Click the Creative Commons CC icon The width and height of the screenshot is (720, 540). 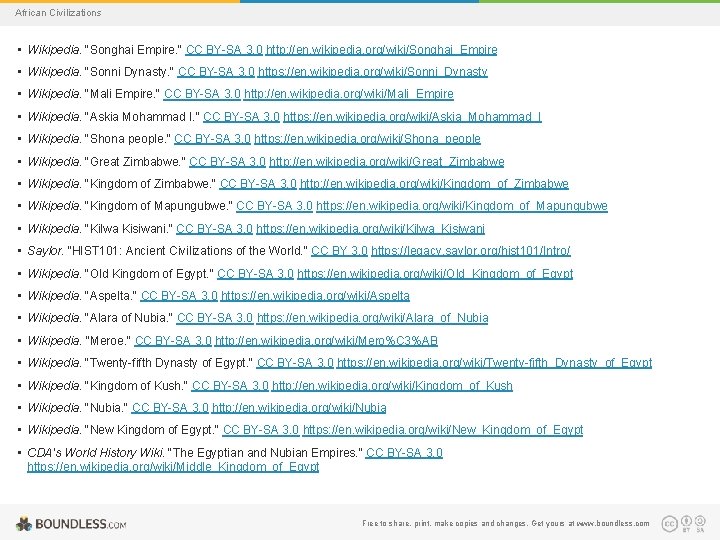pos(669,523)
